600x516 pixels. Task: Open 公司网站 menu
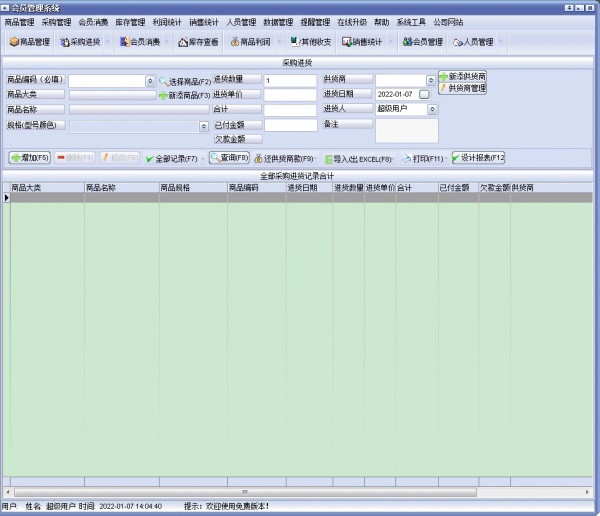click(448, 23)
